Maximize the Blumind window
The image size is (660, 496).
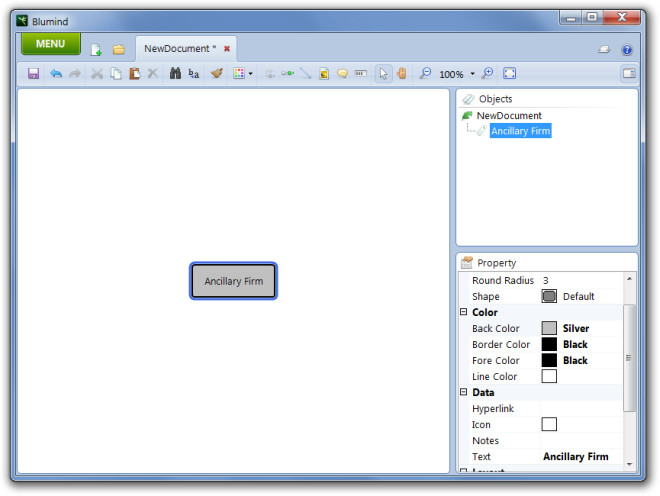tap(592, 17)
